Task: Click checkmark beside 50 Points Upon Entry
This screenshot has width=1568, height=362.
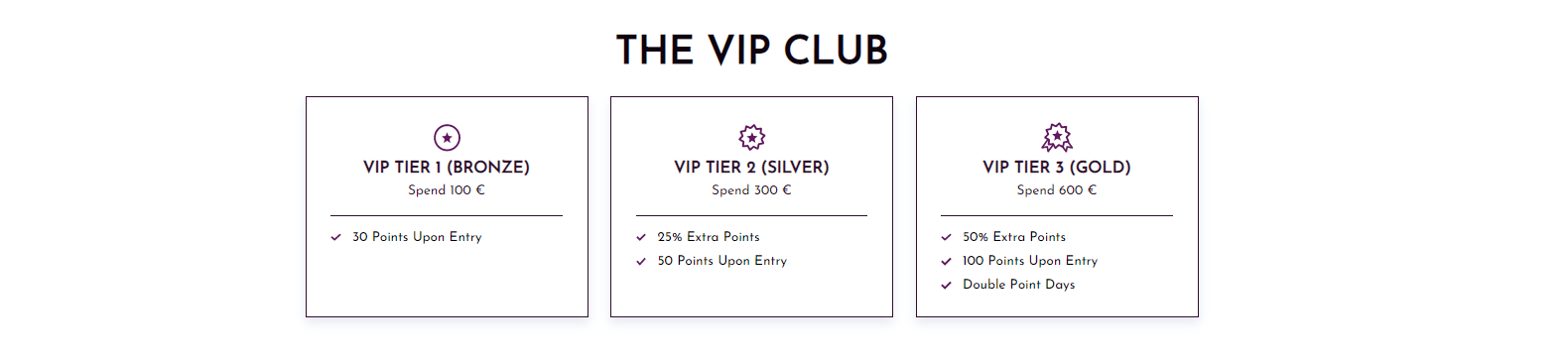Action: (641, 261)
